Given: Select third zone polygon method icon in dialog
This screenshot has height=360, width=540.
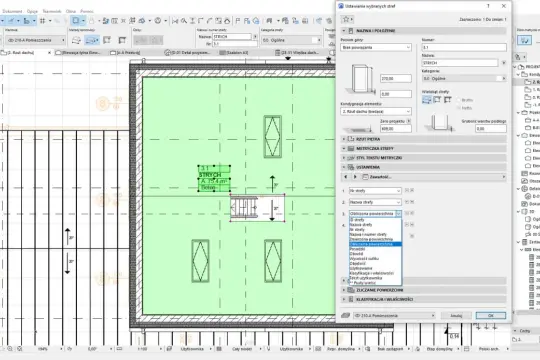Looking at the screenshot, I should (x=447, y=100).
